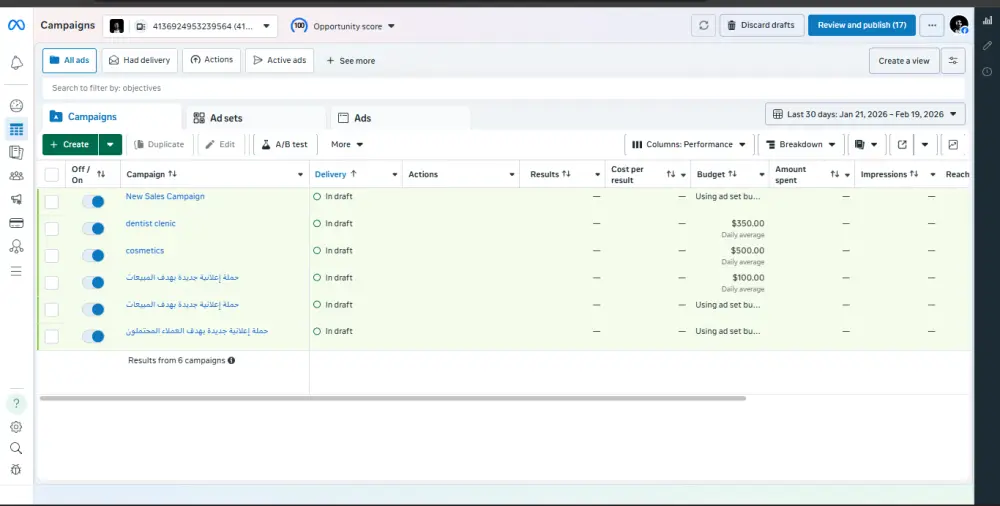Open notifications bell in sidebar
The image size is (1000, 506).
[17, 63]
